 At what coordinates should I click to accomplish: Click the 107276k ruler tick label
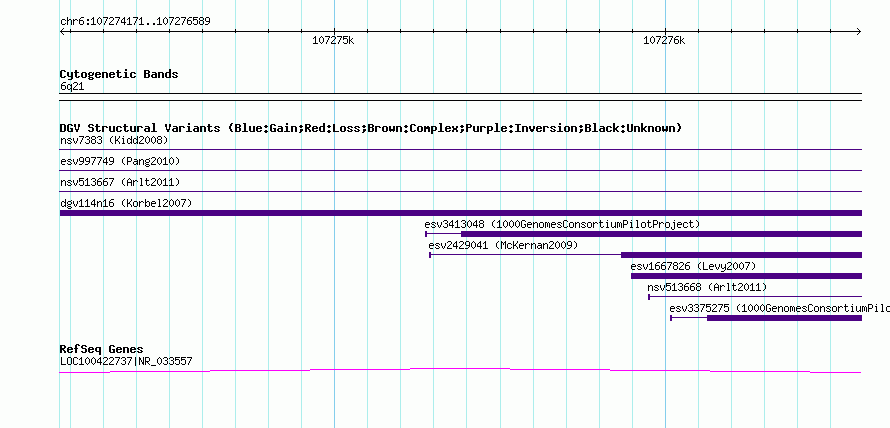coord(664,40)
